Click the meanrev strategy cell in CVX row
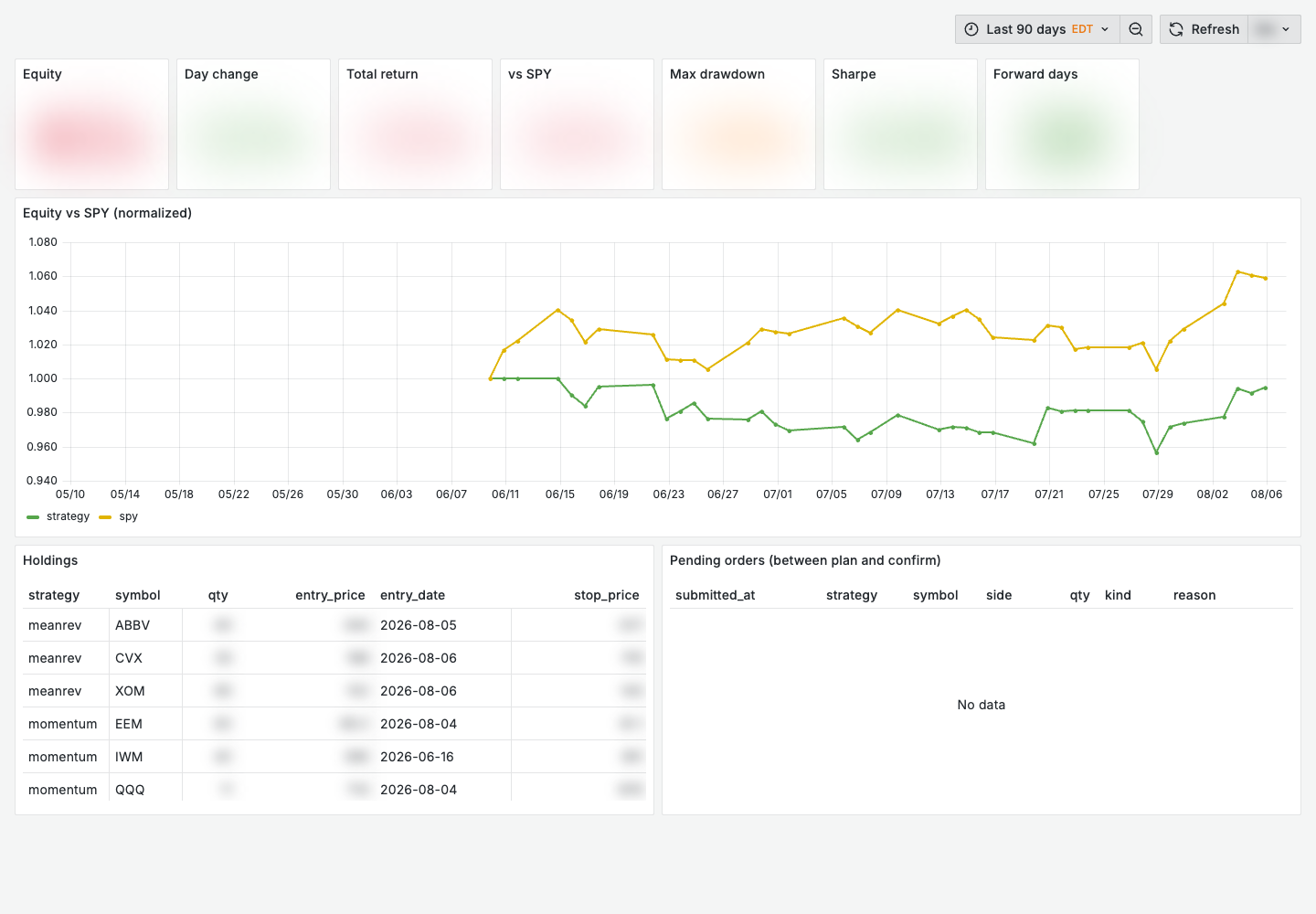The width and height of the screenshot is (1316, 914). point(66,658)
